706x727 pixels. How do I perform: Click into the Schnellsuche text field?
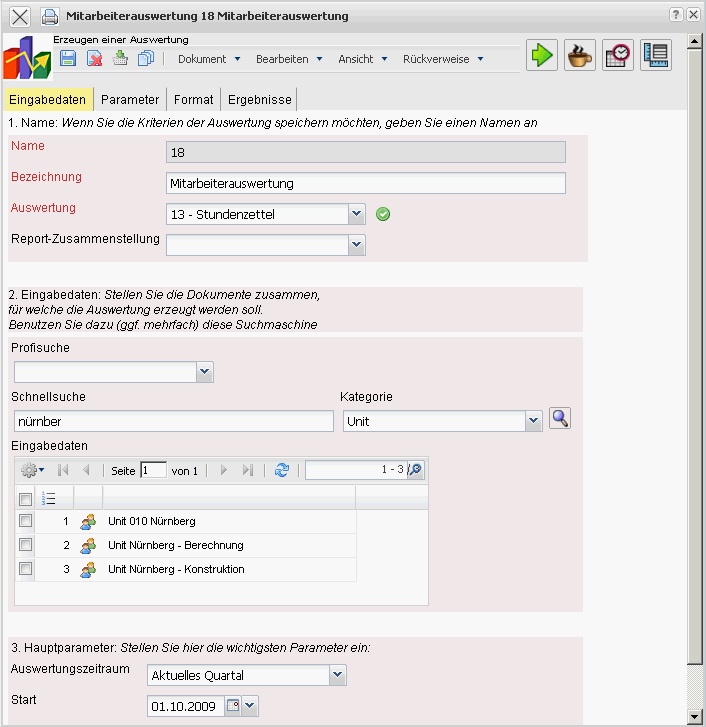173,422
